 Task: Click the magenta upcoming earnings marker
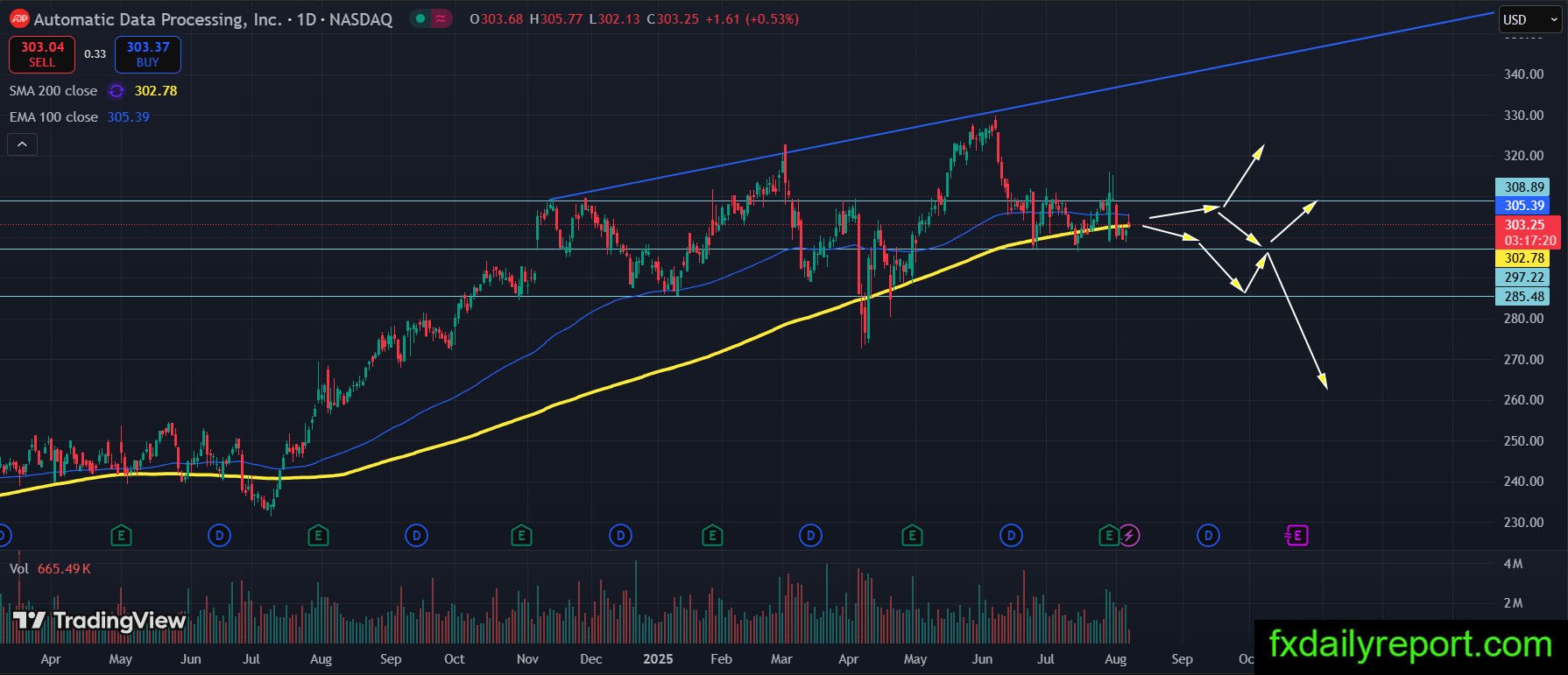(1296, 535)
